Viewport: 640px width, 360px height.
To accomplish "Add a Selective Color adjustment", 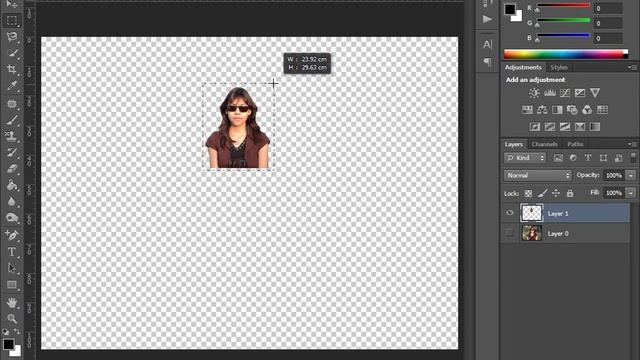I will 580,127.
